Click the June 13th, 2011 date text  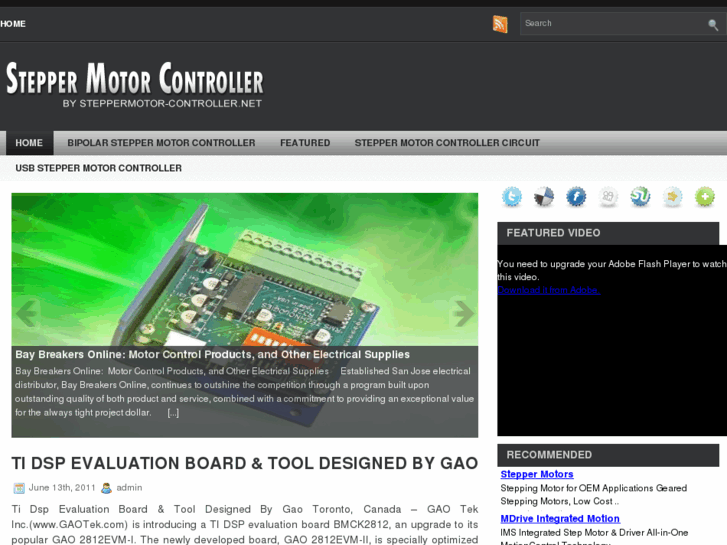pos(62,488)
